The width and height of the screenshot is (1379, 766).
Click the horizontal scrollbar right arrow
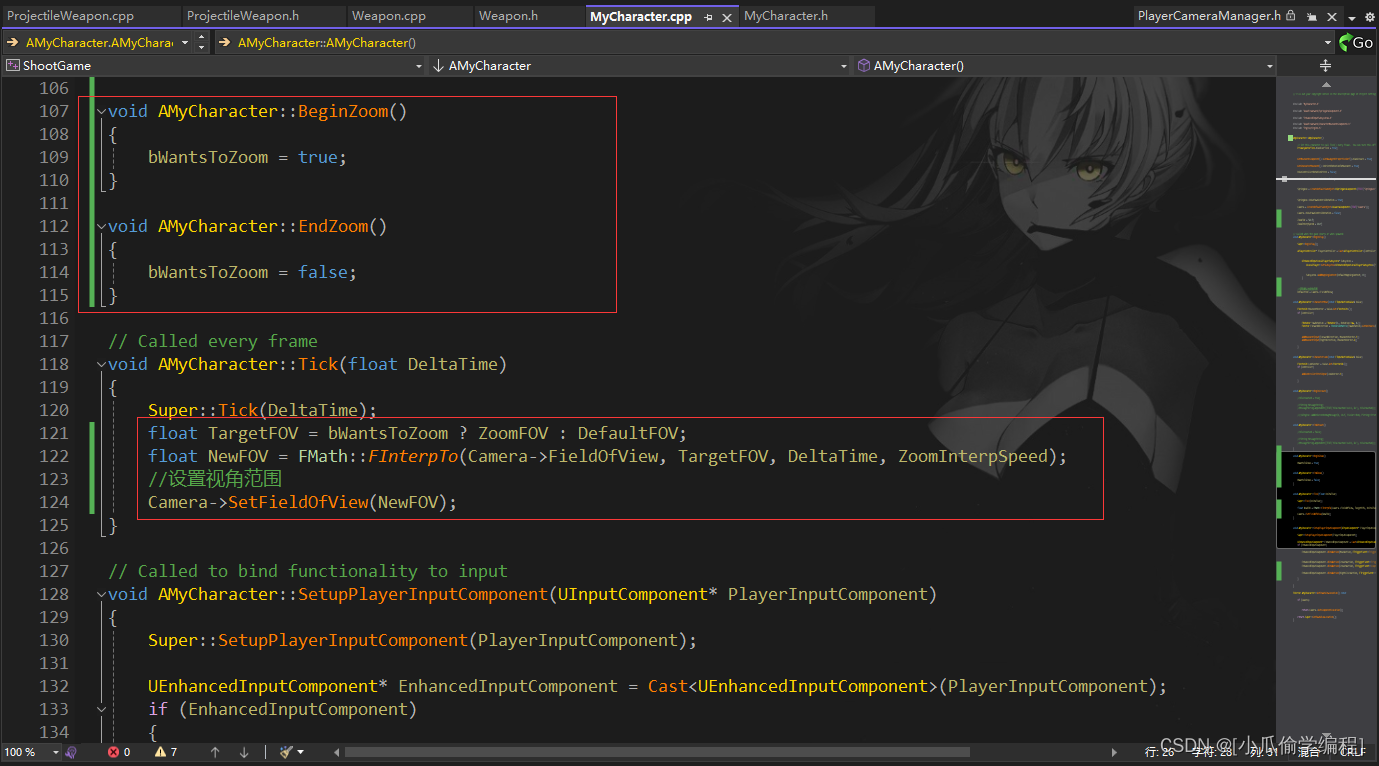[1116, 752]
